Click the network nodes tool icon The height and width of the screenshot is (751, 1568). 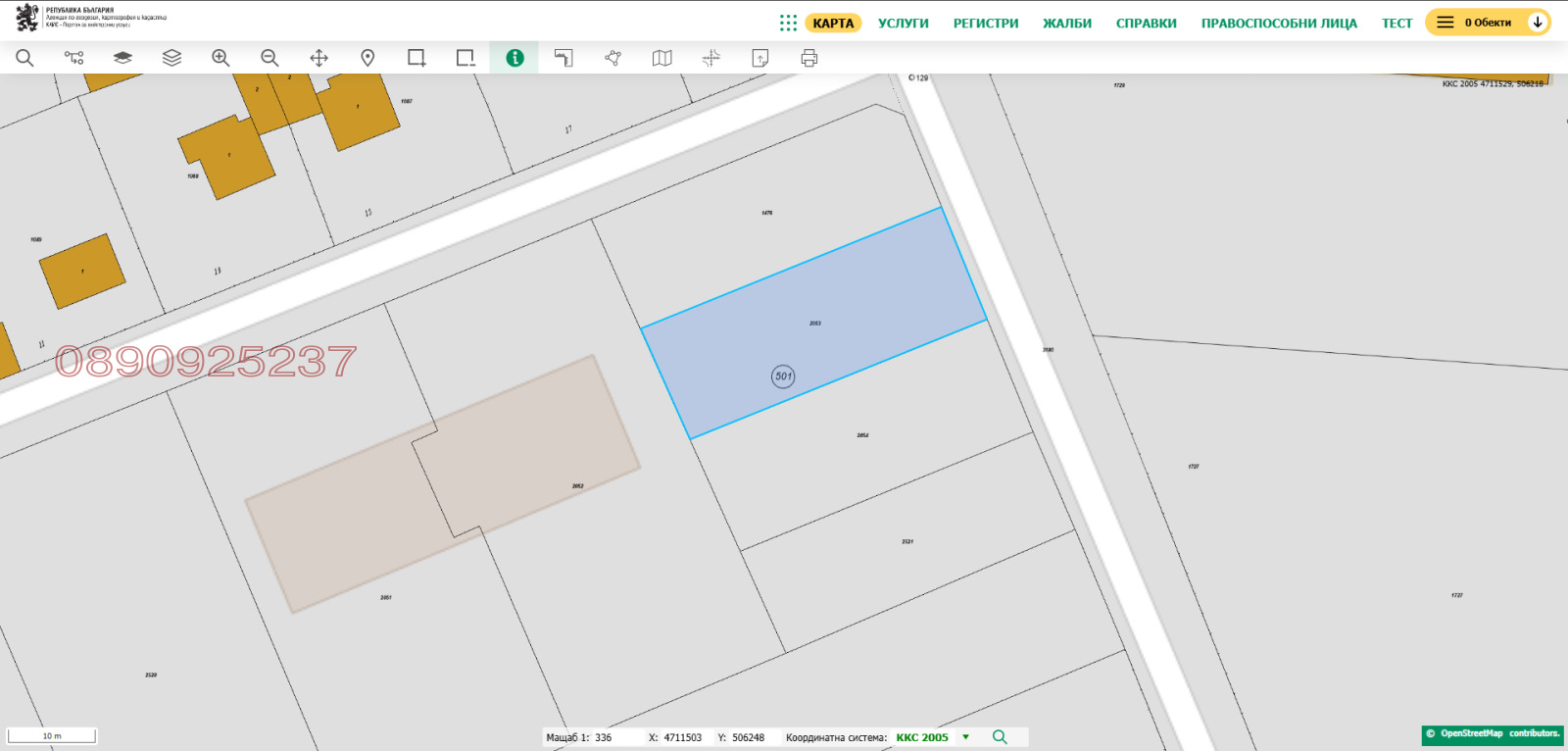coord(73,58)
